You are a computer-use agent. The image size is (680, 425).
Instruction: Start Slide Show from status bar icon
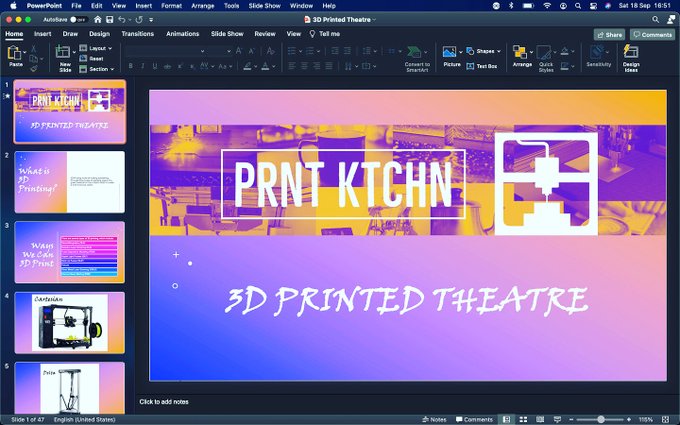tap(557, 419)
